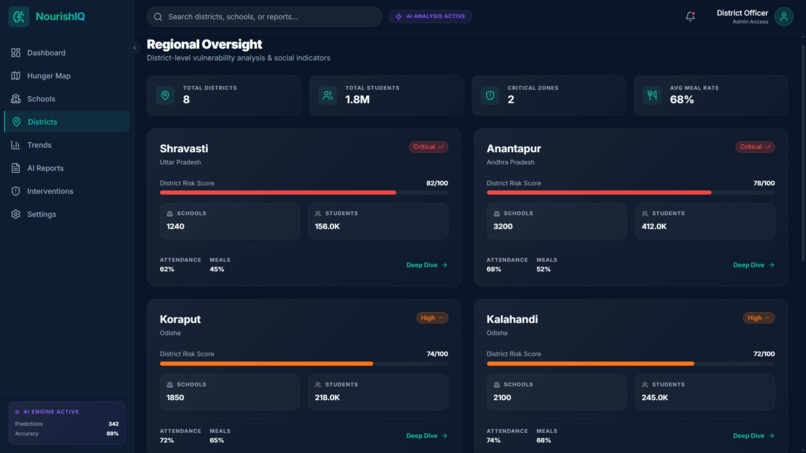
Task: Click the Total Districts value 8
Action: (x=186, y=100)
